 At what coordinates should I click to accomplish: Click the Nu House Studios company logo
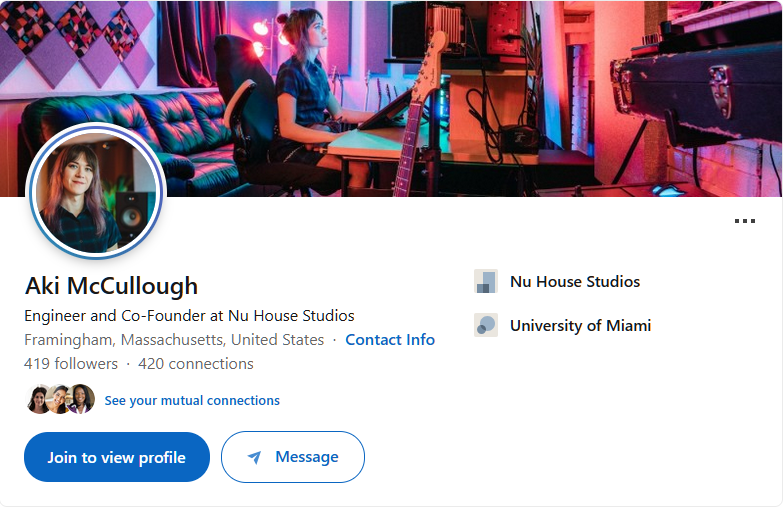(x=486, y=282)
